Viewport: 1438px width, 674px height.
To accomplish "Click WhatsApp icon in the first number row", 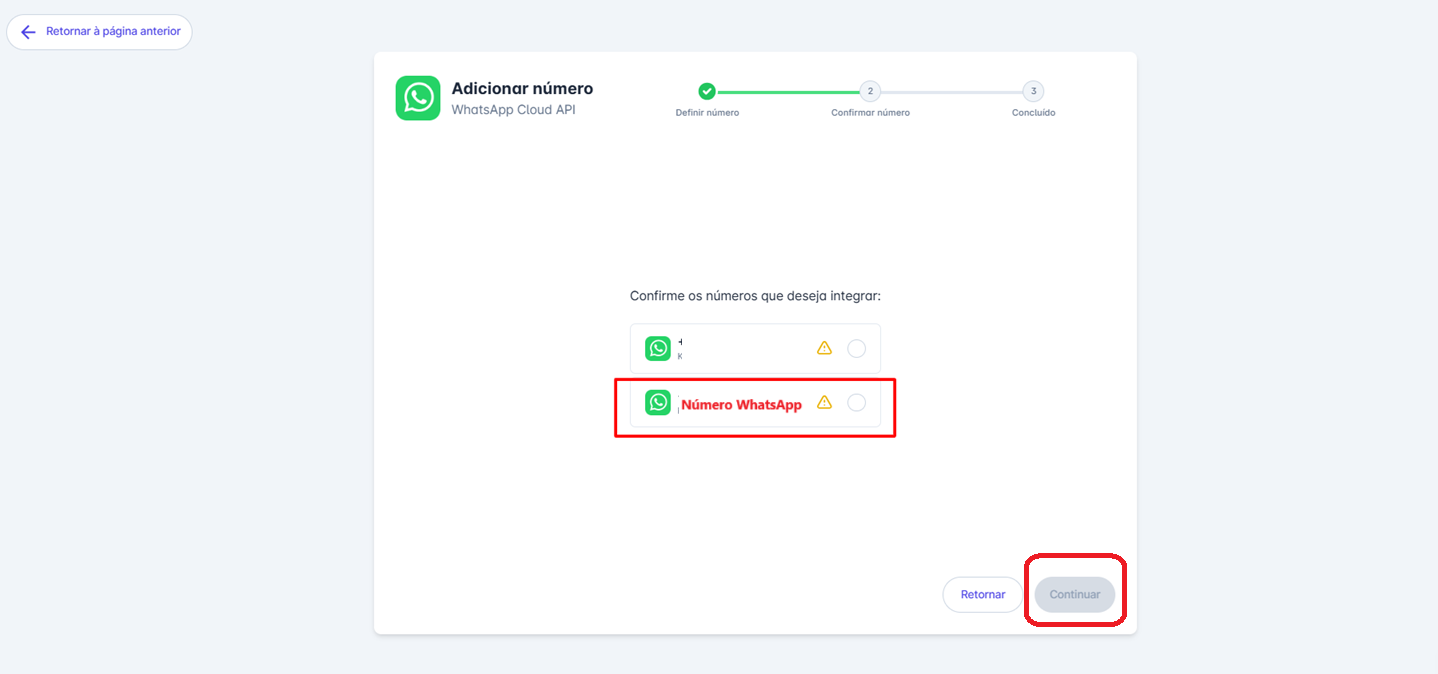I will point(658,348).
